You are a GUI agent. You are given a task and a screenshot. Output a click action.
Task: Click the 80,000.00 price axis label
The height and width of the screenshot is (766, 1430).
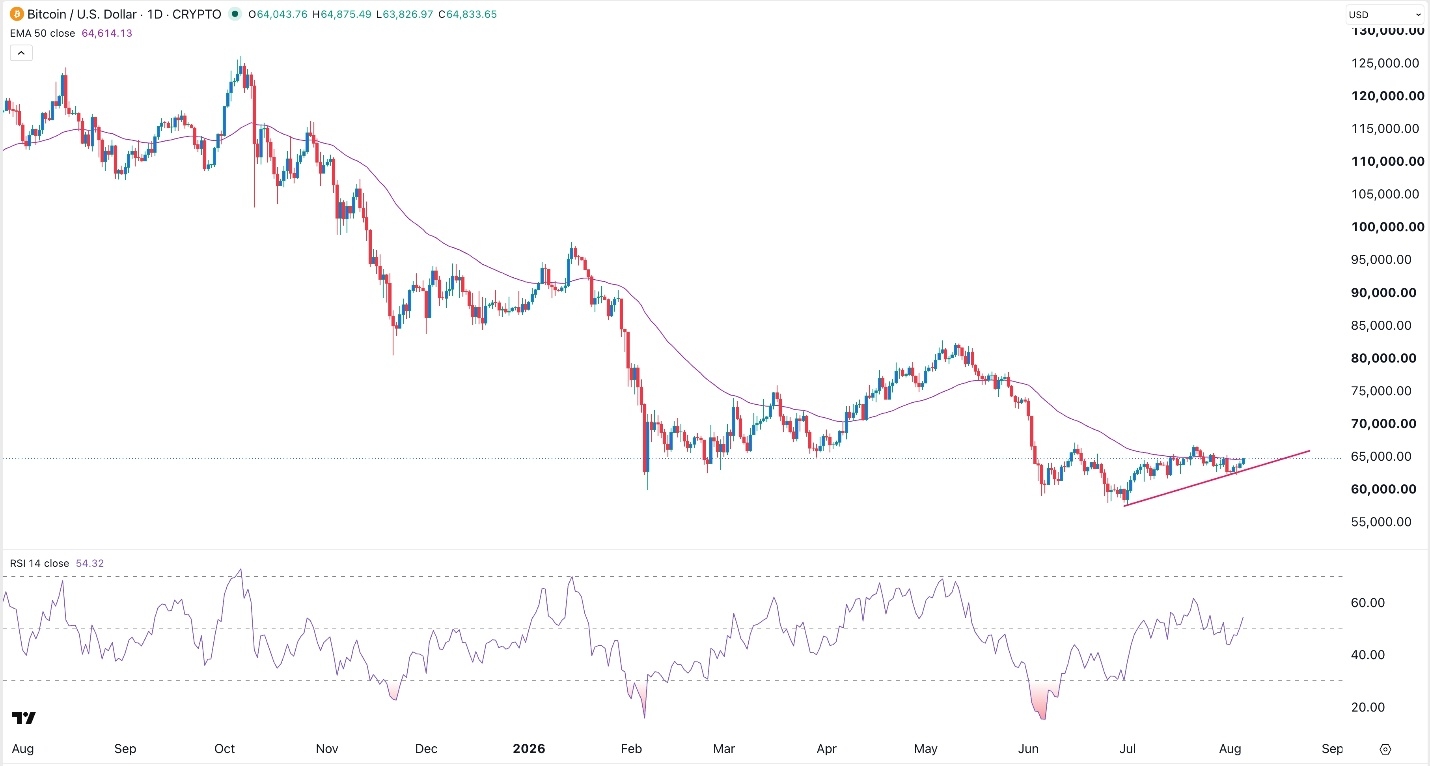pyautogui.click(x=1384, y=358)
